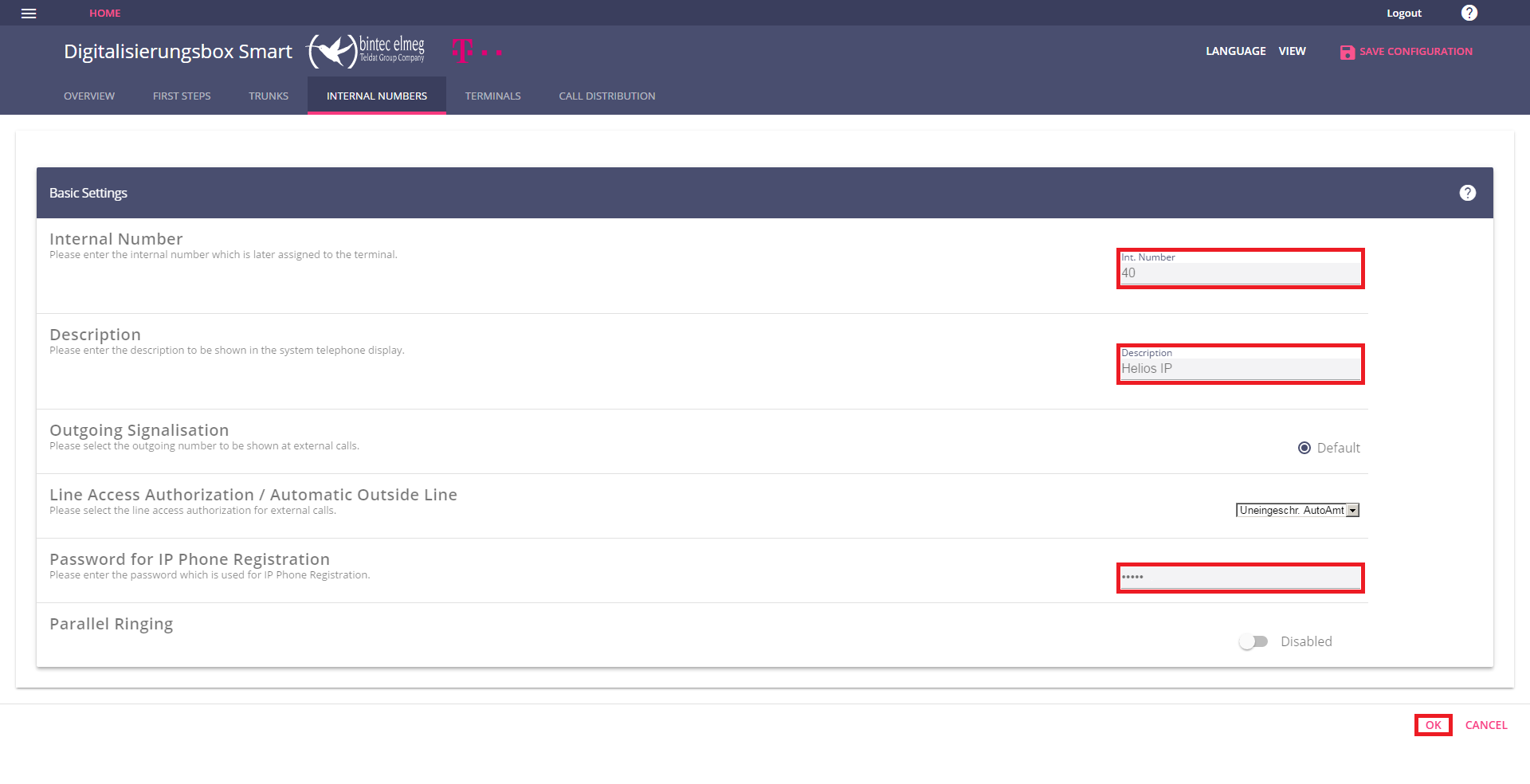Open the LANGUAGE menu
This screenshot has width=1530, height=784.
[1235, 51]
